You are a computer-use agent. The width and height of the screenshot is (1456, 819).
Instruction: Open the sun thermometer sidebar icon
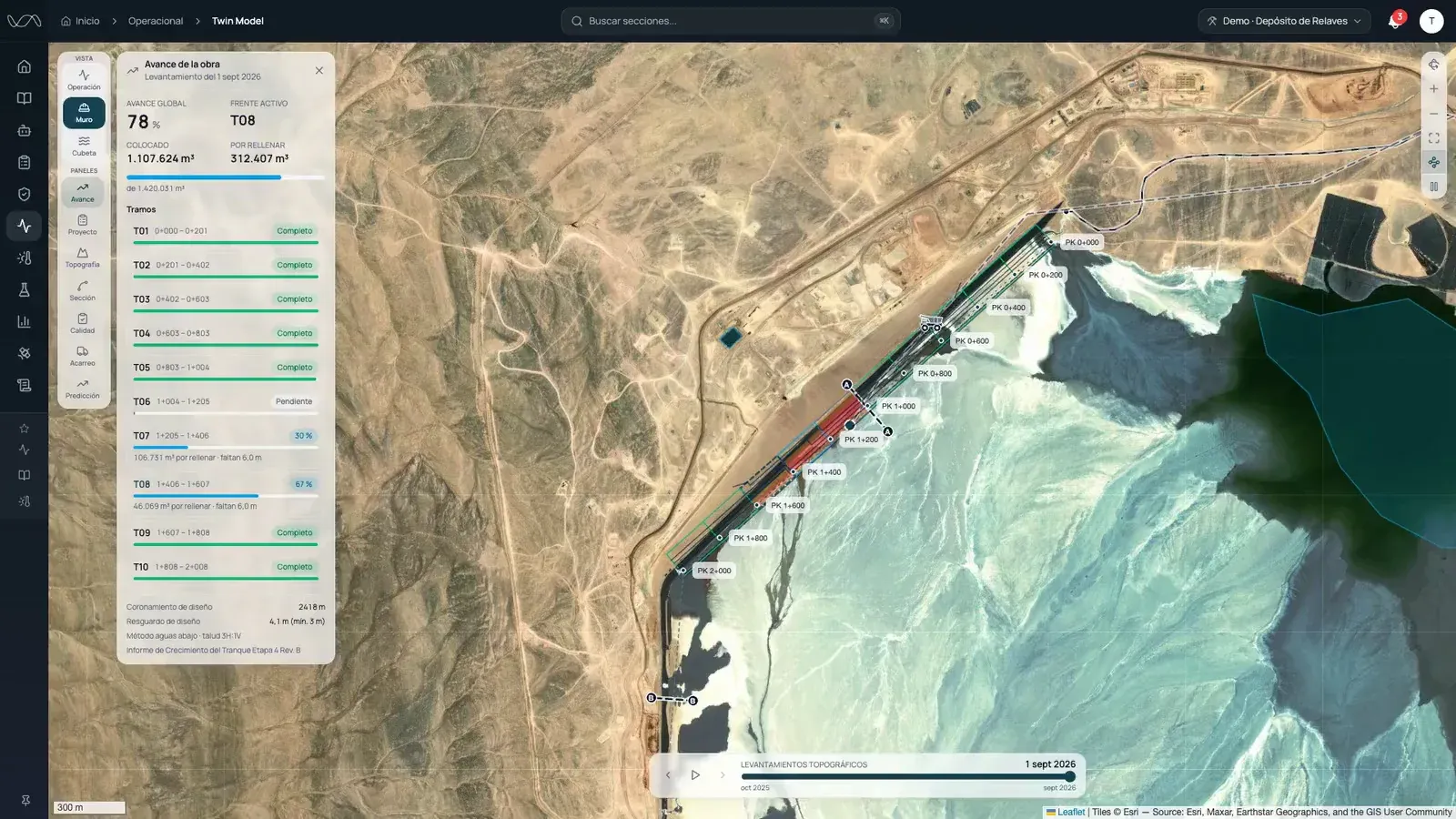click(x=25, y=258)
